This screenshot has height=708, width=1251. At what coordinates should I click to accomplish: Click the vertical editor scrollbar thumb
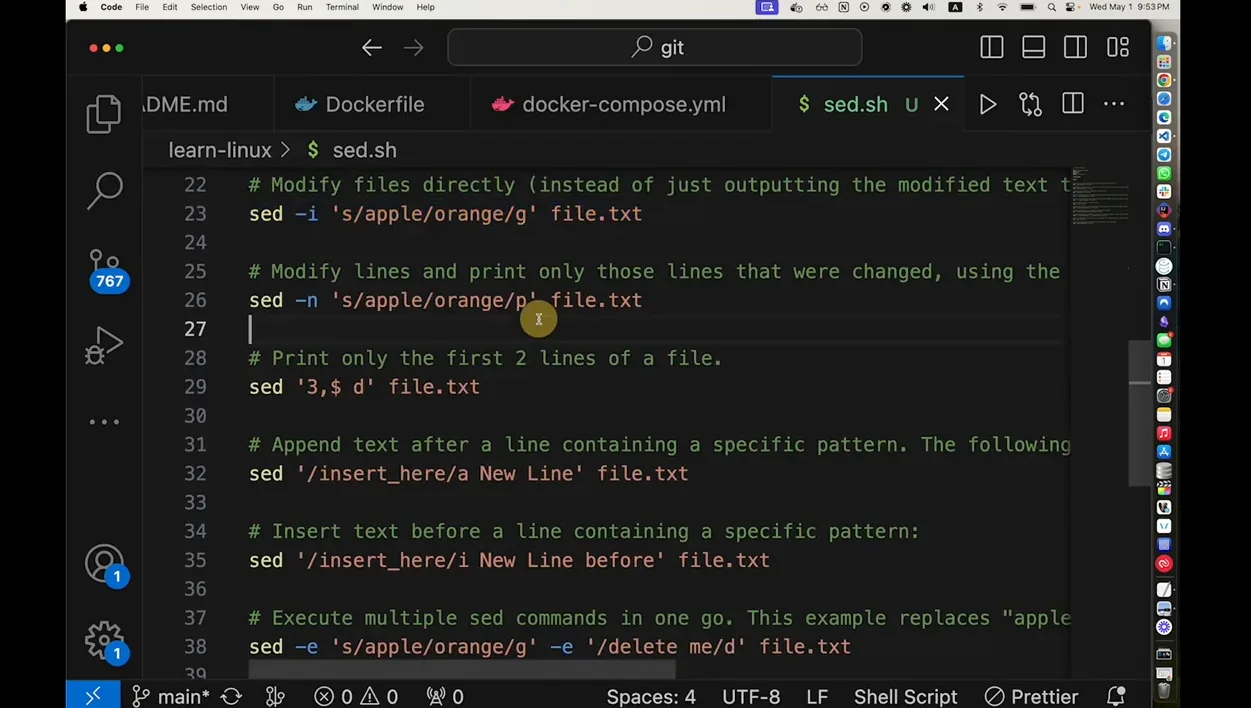(x=1140, y=413)
